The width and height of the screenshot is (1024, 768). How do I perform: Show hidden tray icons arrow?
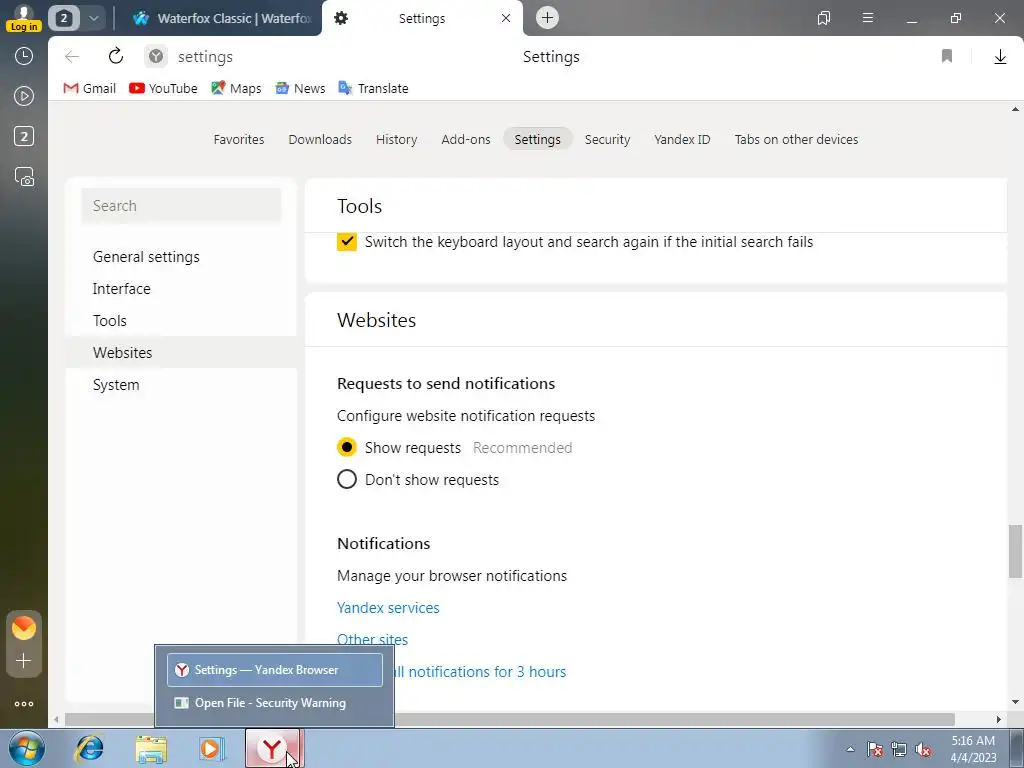click(850, 749)
